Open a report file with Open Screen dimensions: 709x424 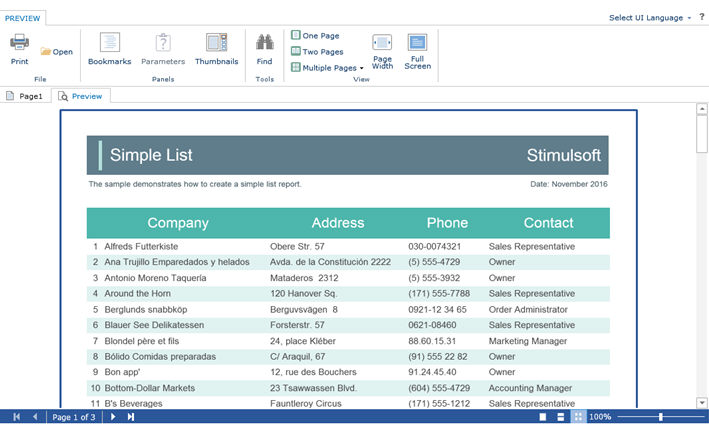coord(57,52)
